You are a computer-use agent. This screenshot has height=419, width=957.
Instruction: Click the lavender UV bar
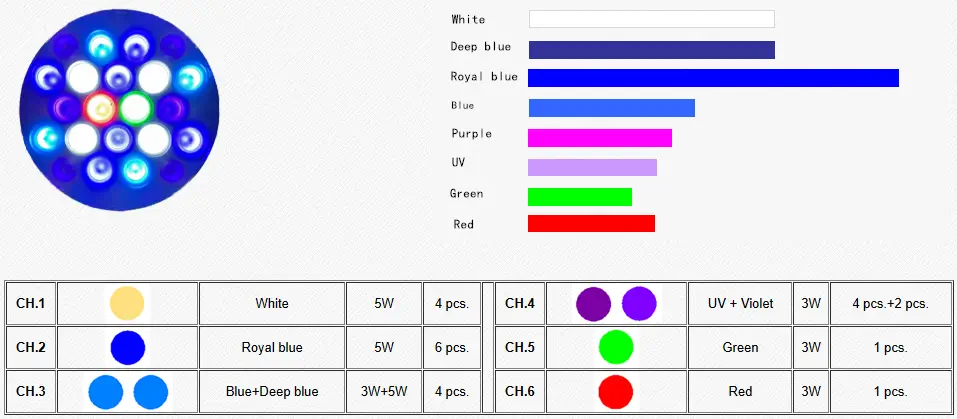[592, 167]
